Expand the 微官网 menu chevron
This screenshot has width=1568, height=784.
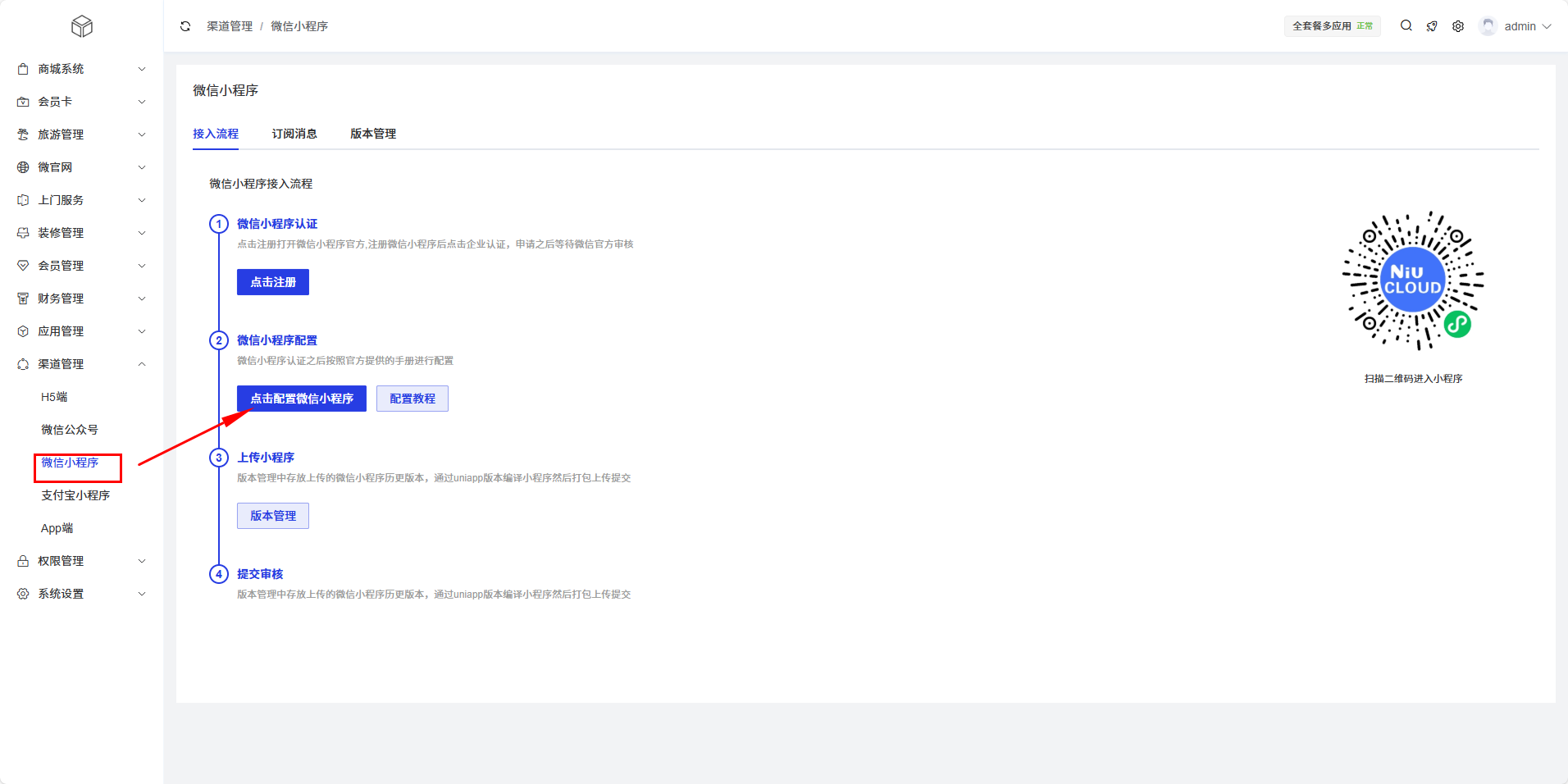(142, 167)
